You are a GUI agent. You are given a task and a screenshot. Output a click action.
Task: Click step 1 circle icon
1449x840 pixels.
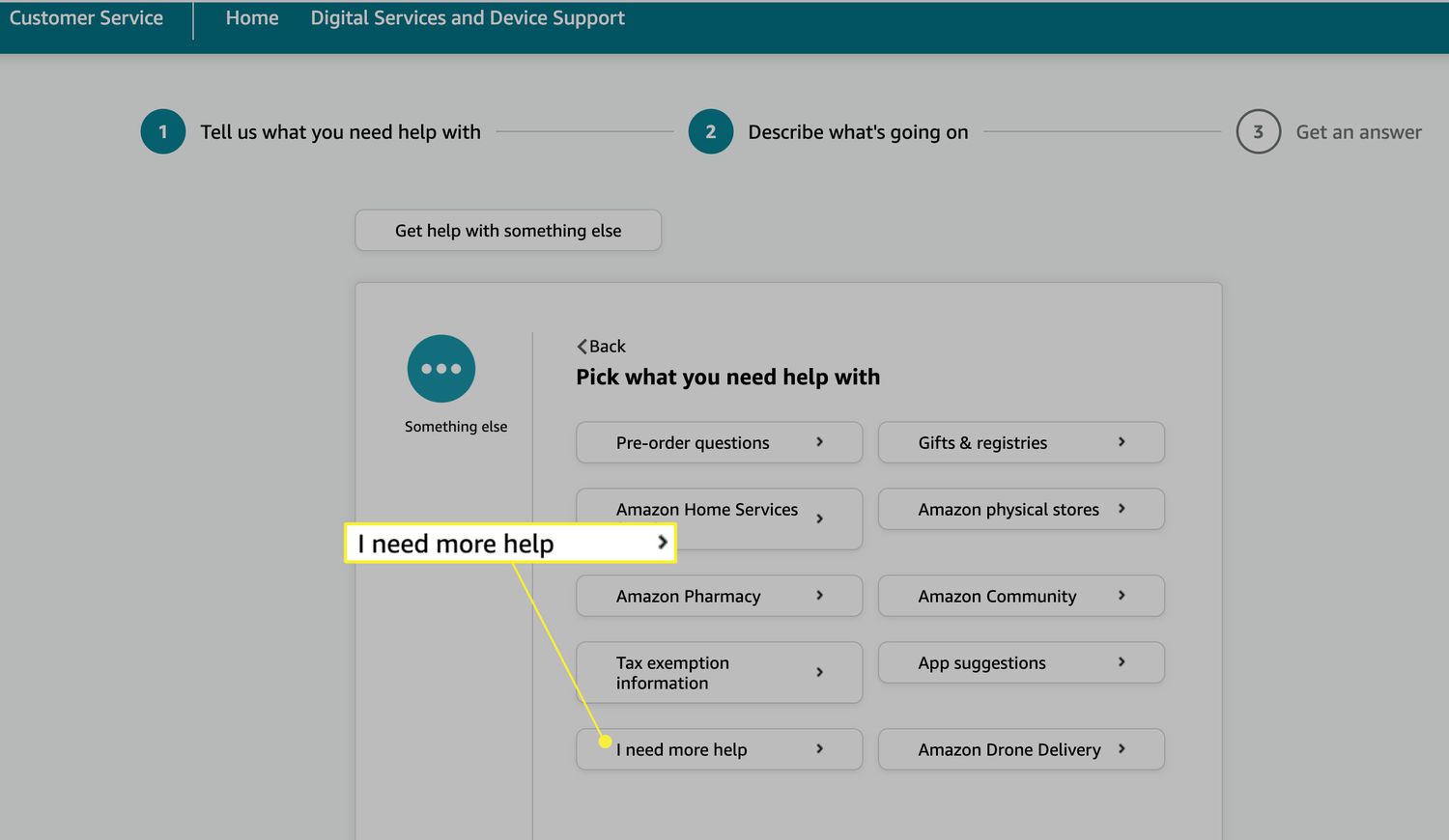click(163, 132)
